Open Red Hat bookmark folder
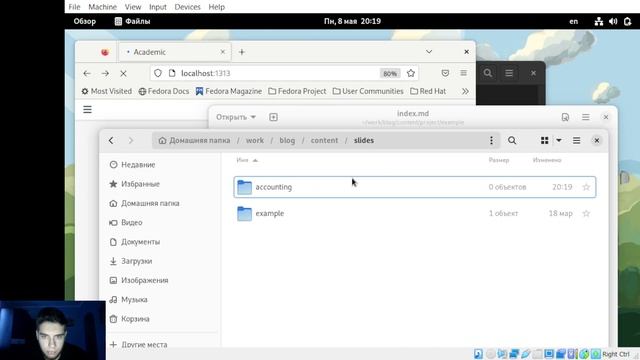The width and height of the screenshot is (640, 360). [428, 91]
